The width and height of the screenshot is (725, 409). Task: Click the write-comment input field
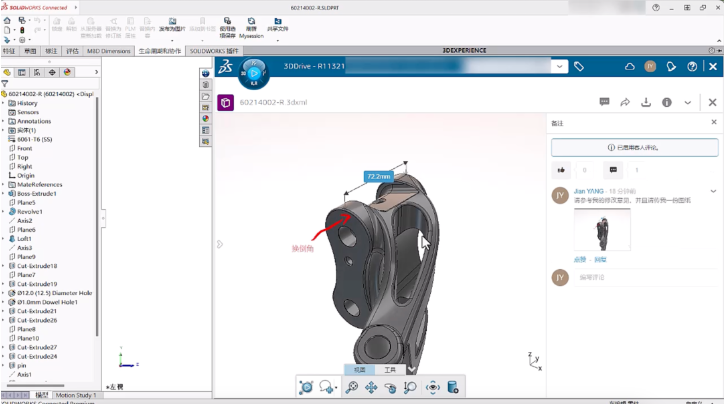645,277
